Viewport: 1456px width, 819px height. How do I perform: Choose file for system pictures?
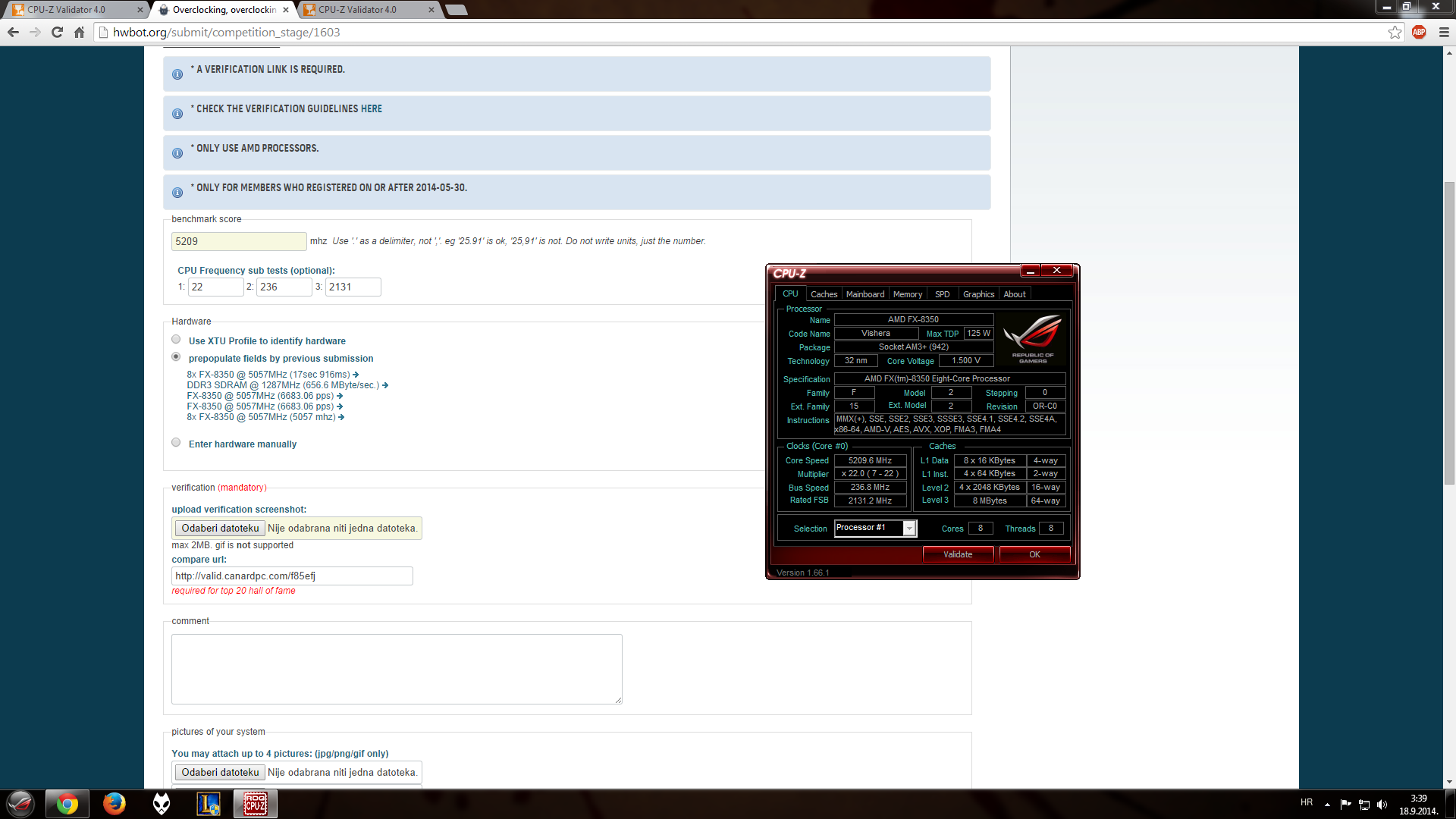(x=220, y=773)
